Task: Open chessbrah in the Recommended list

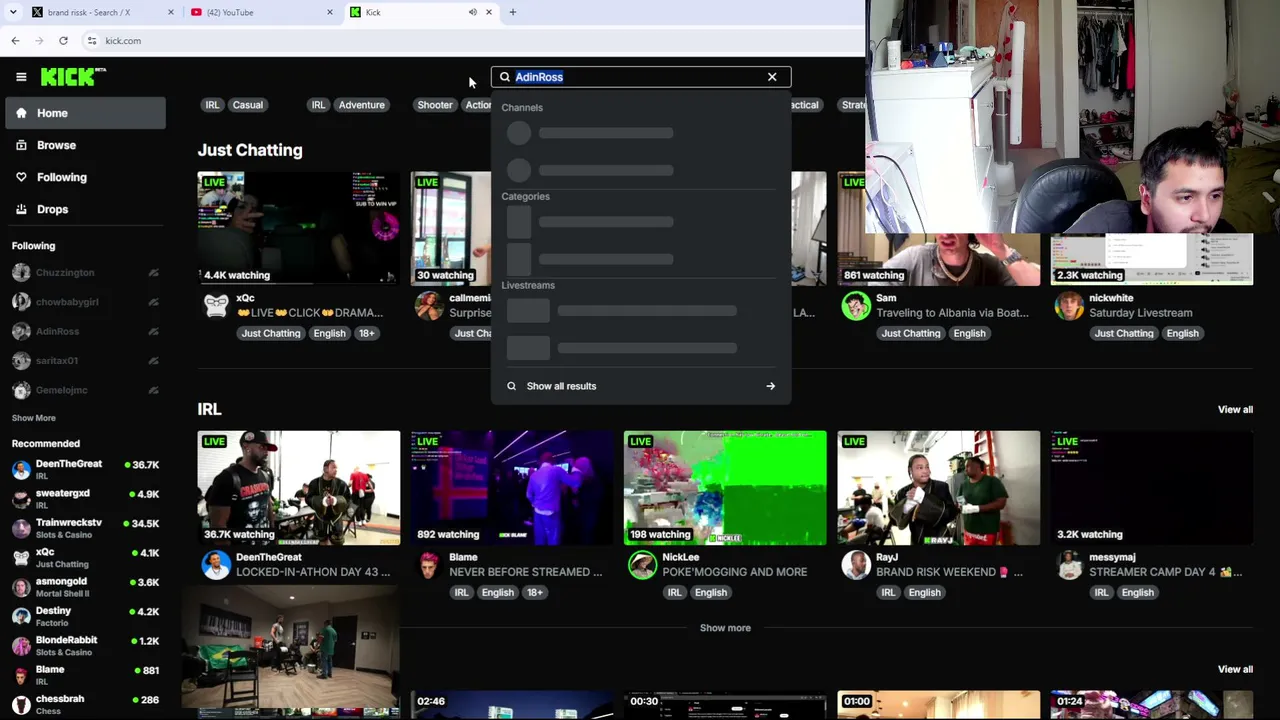Action: click(x=86, y=704)
